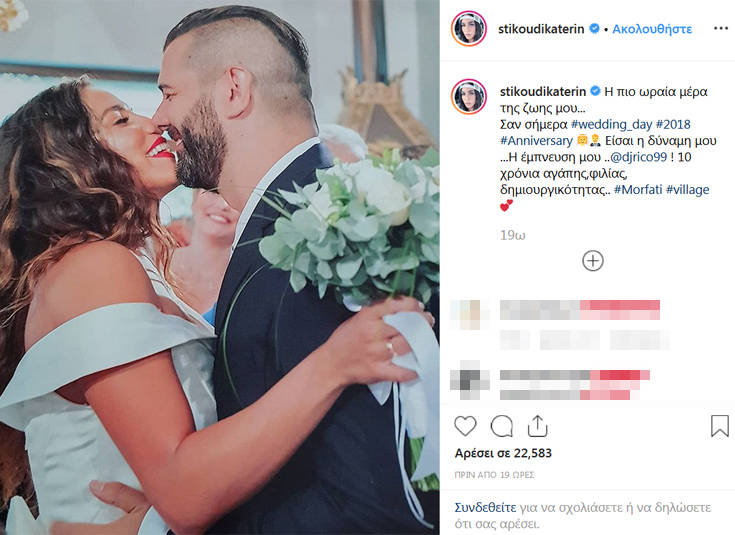This screenshot has height=535, width=735.
Task: Load more comments with the plus circle
Action: pyautogui.click(x=592, y=261)
